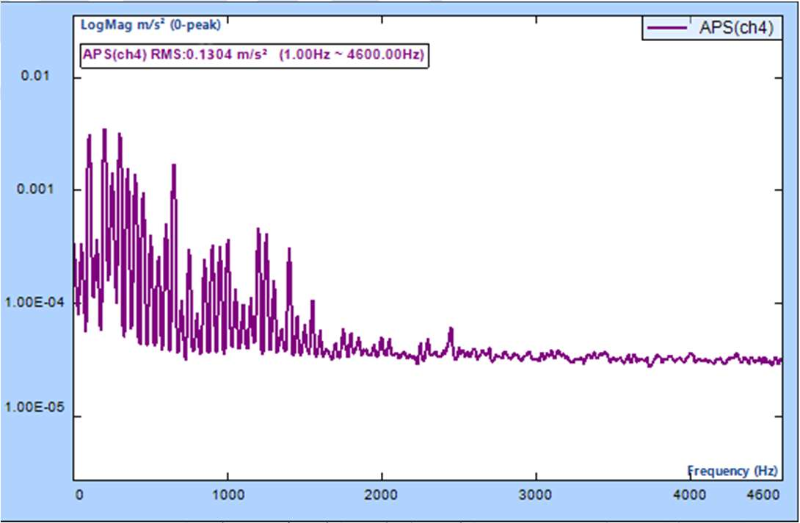800x523 pixels.
Task: Click the flat spectrum trace near 3500 Hz
Action: [612, 358]
